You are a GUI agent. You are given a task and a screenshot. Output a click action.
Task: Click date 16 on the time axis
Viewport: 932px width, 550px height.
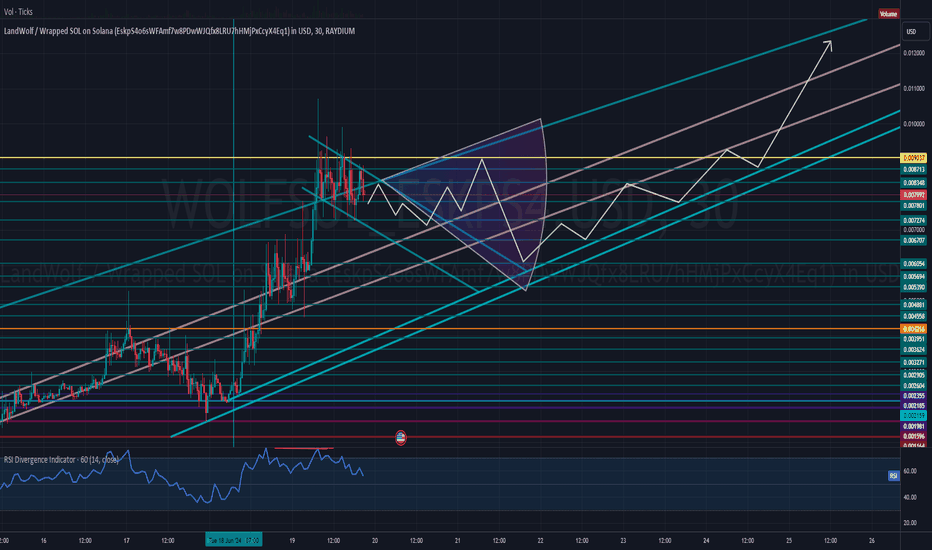point(43,540)
